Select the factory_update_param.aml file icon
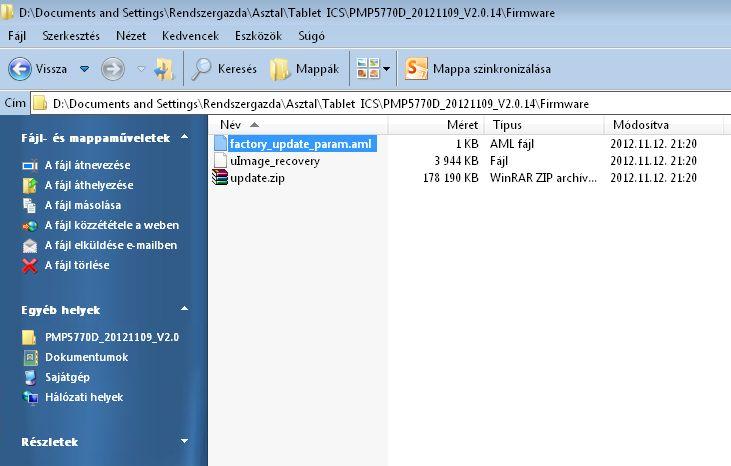The image size is (731, 466). [x=220, y=144]
